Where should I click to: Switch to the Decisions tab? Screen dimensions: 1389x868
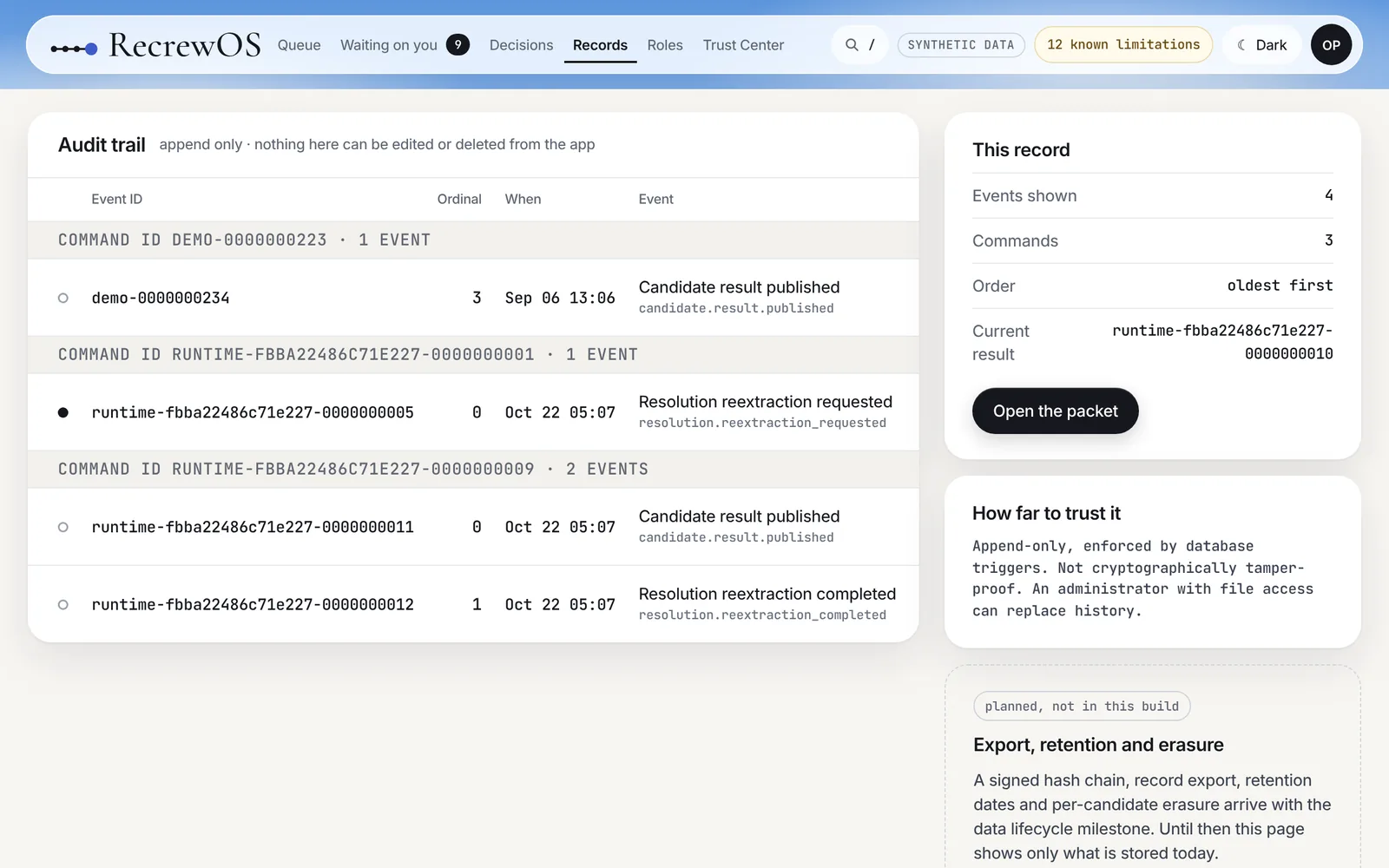[521, 45]
